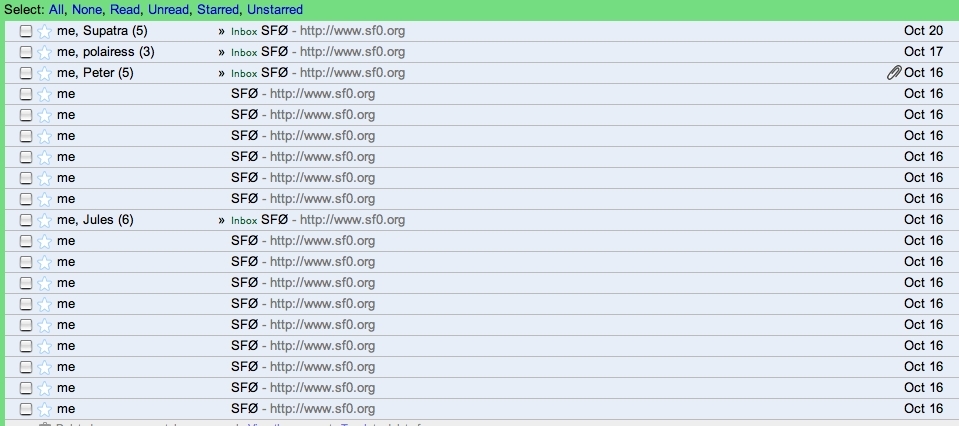Star the 'me, Supatra (5)' conversation
Image resolution: width=959 pixels, height=426 pixels.
pos(44,31)
